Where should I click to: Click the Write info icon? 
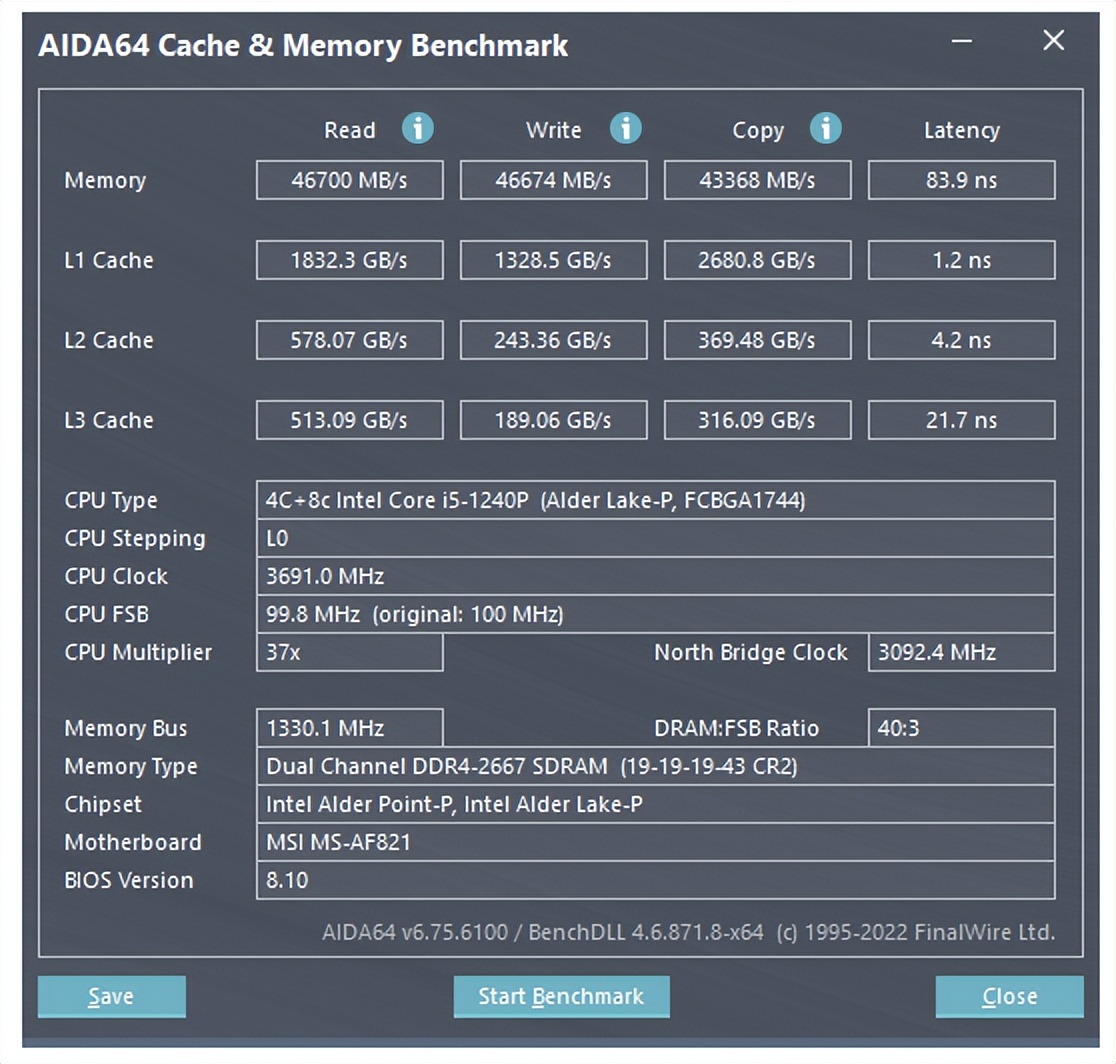coord(626,128)
